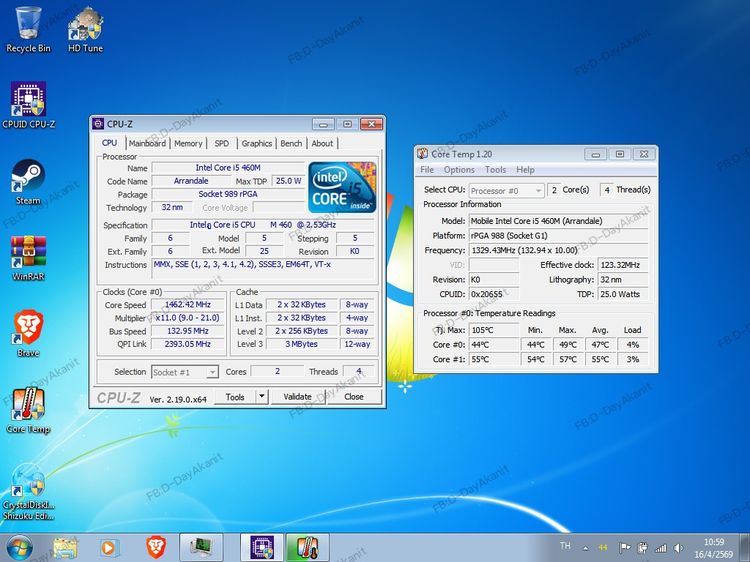
Task: Open the File menu in Core Temp
Action: [427, 170]
